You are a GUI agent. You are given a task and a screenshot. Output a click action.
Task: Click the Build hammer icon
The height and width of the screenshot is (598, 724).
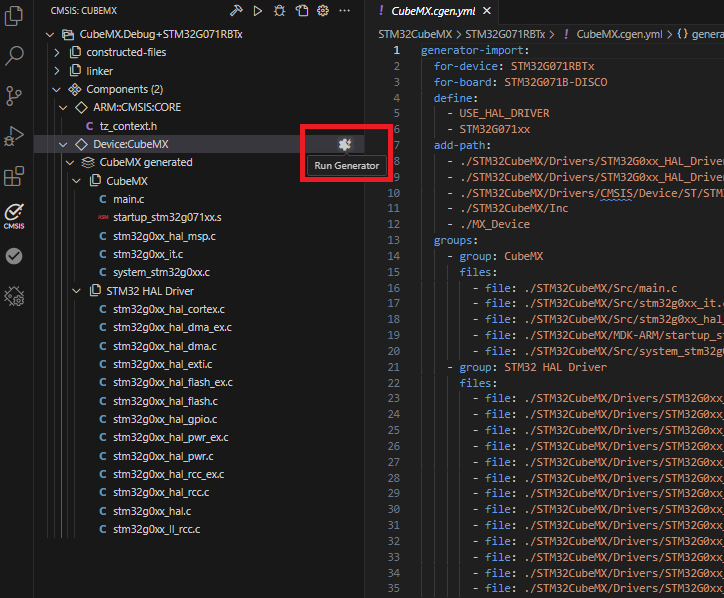(236, 11)
